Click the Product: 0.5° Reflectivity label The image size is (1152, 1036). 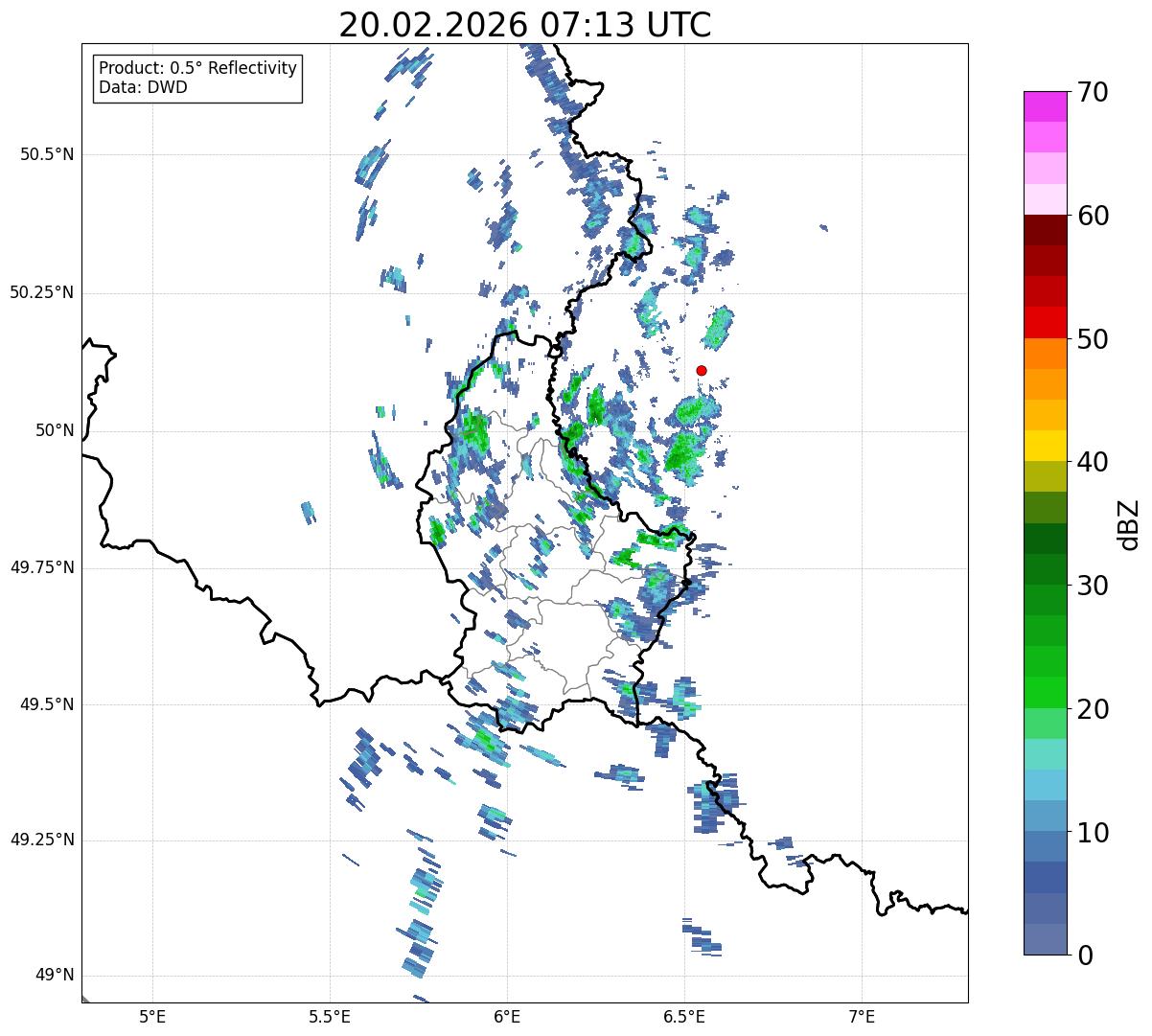pos(197,69)
